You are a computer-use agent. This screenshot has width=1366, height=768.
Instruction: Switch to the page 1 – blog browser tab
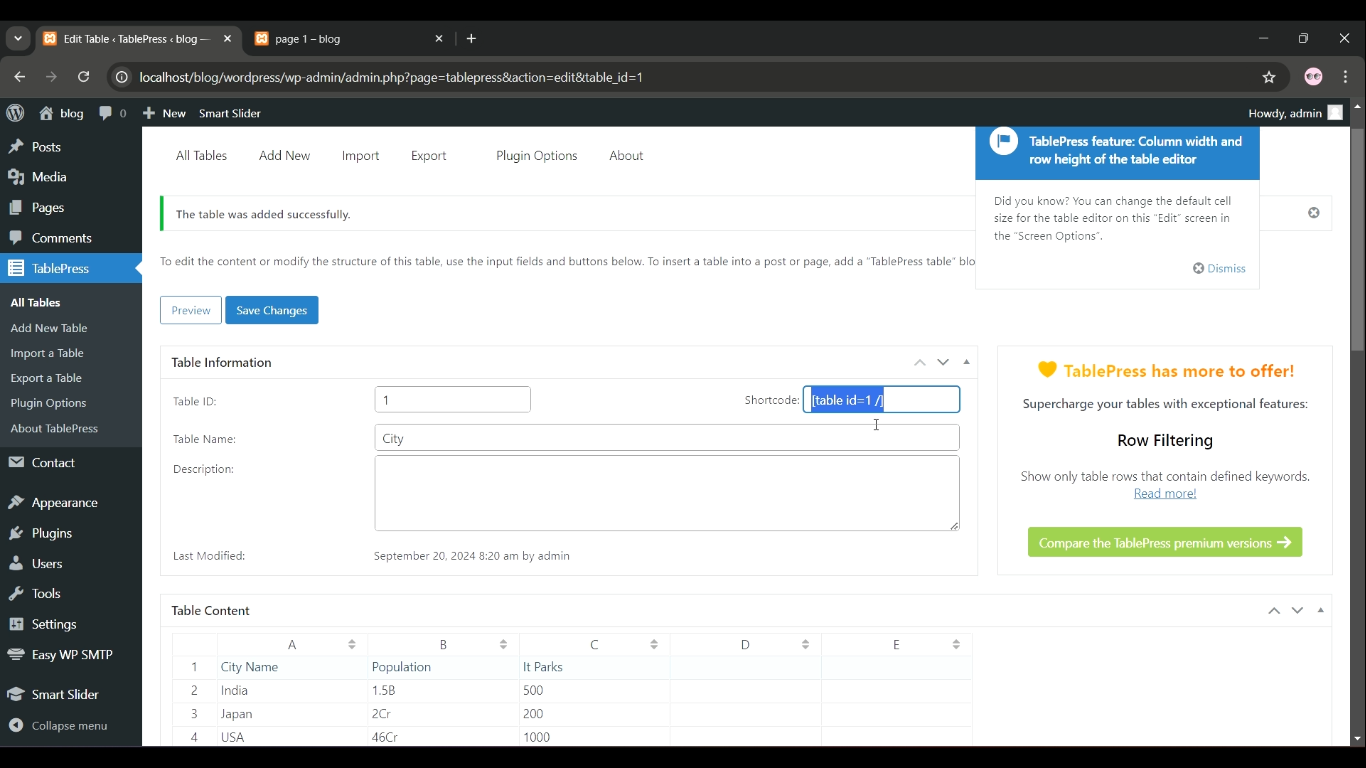[350, 39]
